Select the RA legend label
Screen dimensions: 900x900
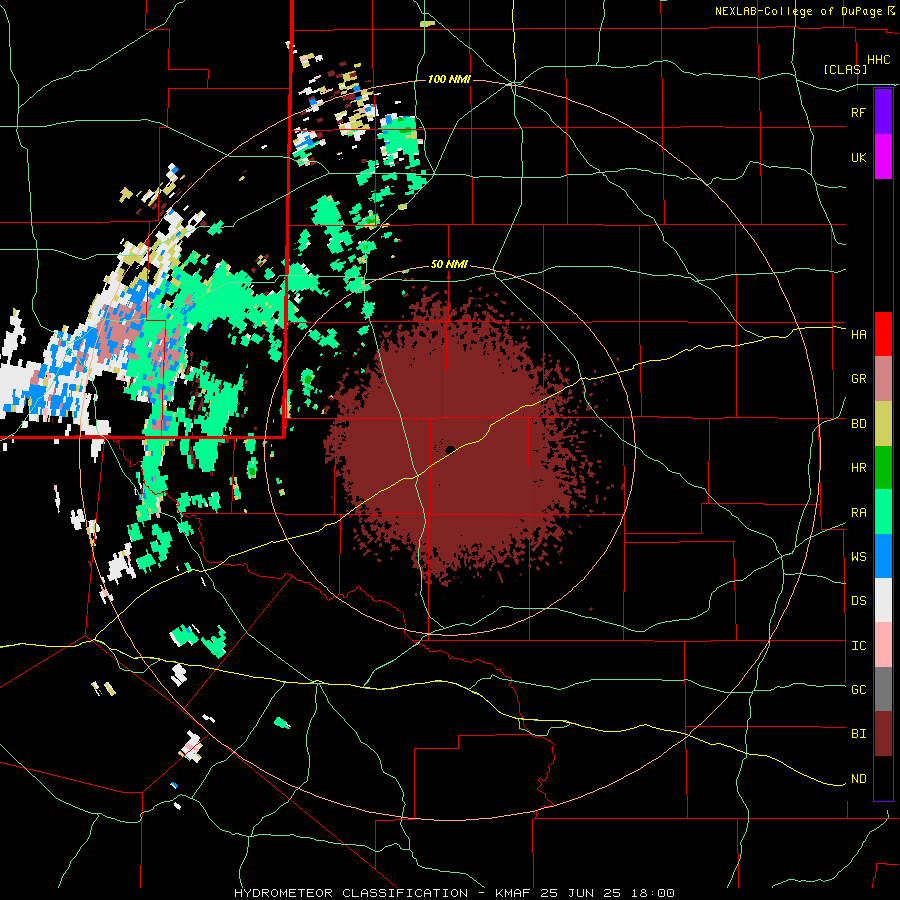858,513
